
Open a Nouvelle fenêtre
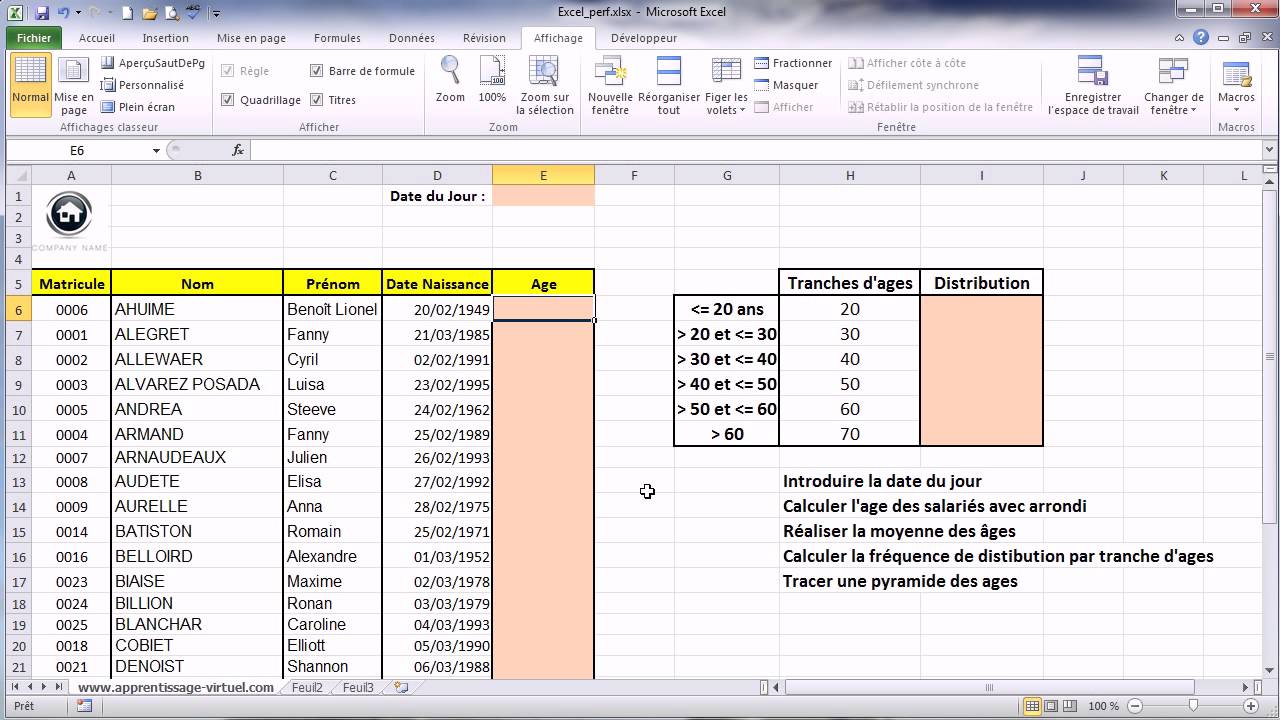[x=610, y=84]
